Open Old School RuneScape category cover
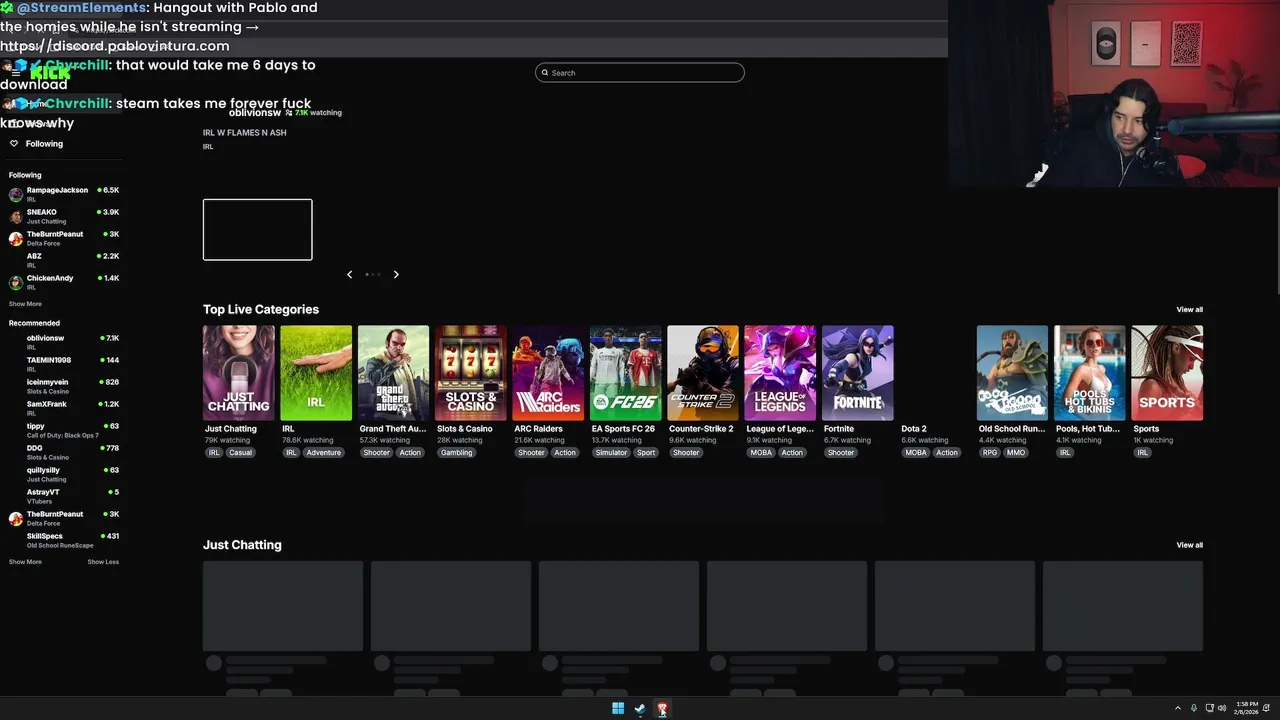This screenshot has width=1280, height=720. [1012, 373]
